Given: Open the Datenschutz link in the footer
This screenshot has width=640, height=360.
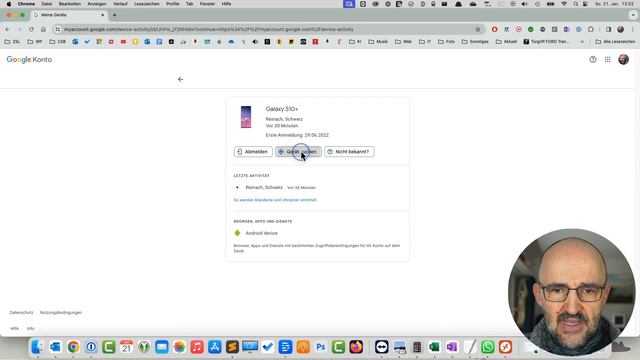Looking at the screenshot, I should pyautogui.click(x=22, y=313).
